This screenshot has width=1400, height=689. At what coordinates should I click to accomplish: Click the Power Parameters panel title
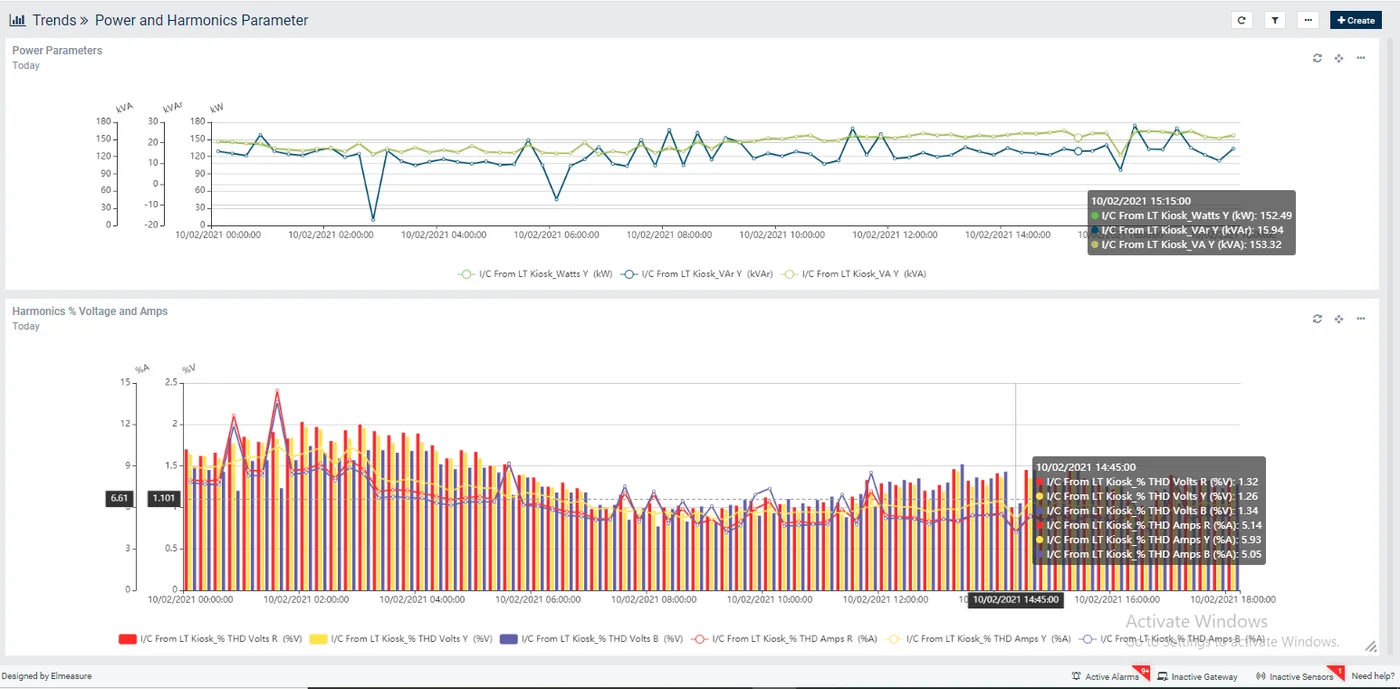tap(57, 50)
